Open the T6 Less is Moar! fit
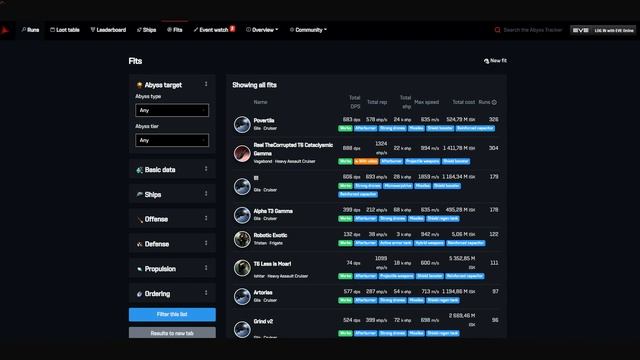640x360 pixels. (x=272, y=264)
